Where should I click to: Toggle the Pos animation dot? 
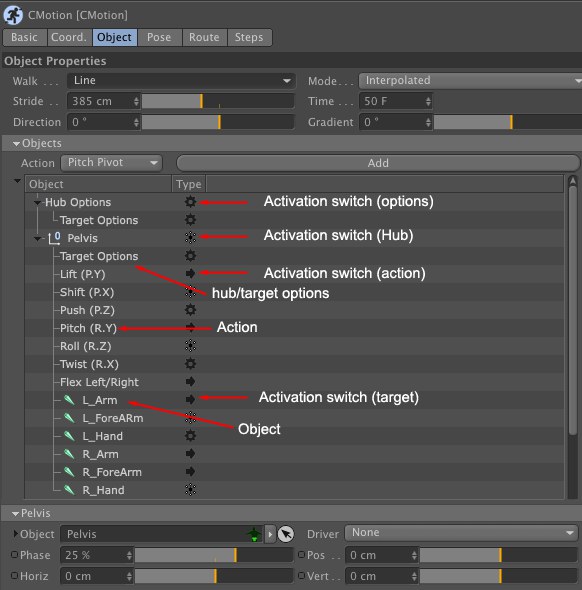pyautogui.click(x=301, y=555)
